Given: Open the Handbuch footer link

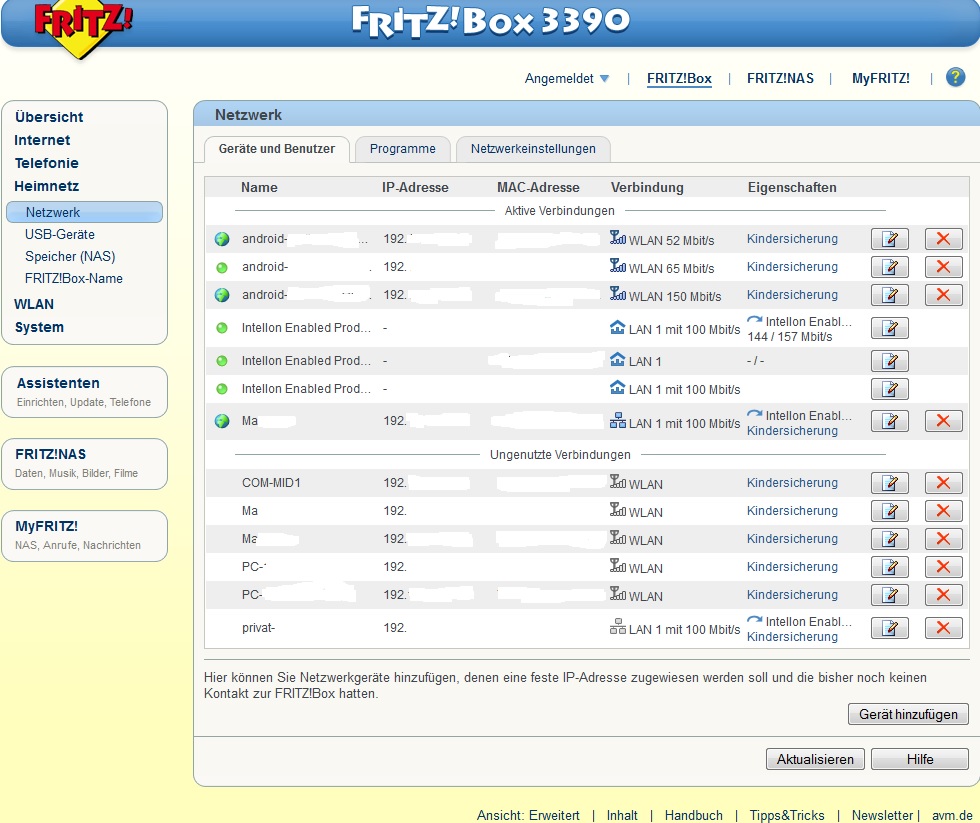Looking at the screenshot, I should 694,816.
